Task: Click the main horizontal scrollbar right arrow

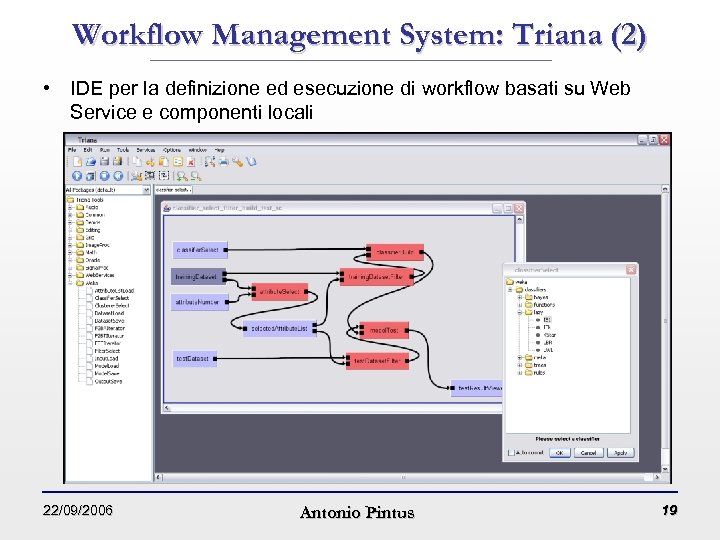Action: [x=657, y=478]
